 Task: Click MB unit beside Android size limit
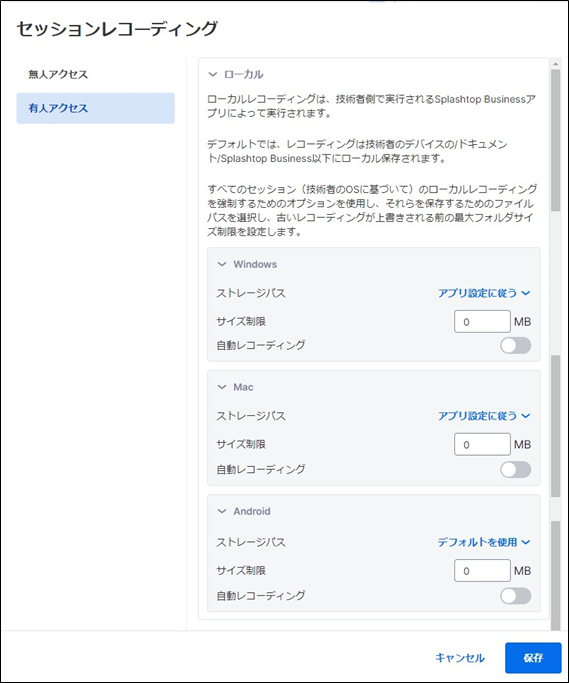(522, 571)
